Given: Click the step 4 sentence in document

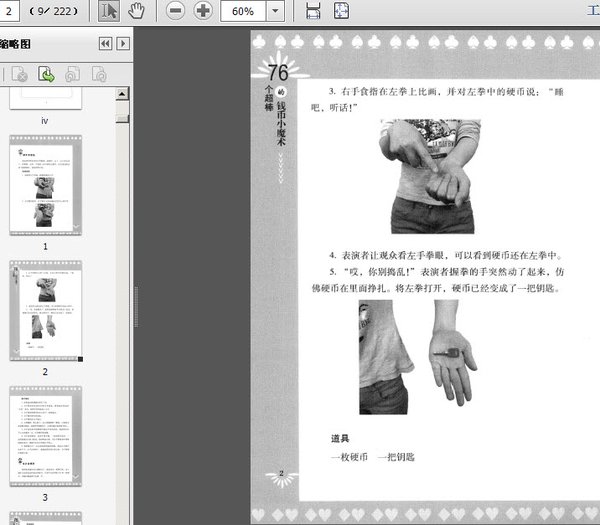Looking at the screenshot, I should (447, 255).
